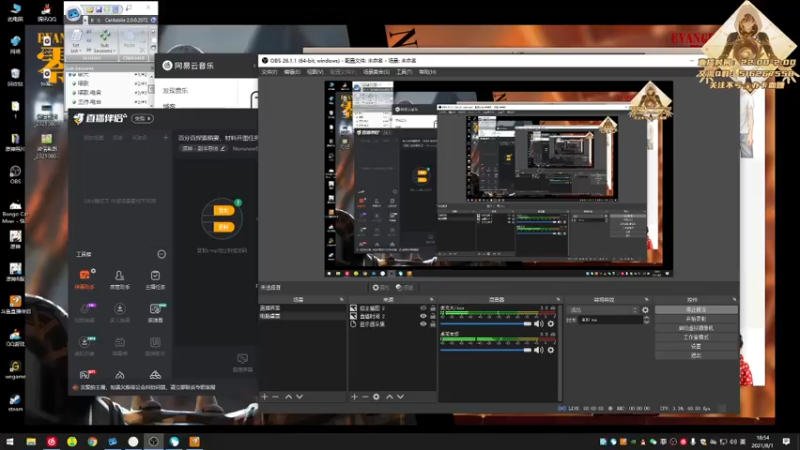Open Chrome from the taskbar
Viewport: 800px width, 450px height.
pos(92,441)
